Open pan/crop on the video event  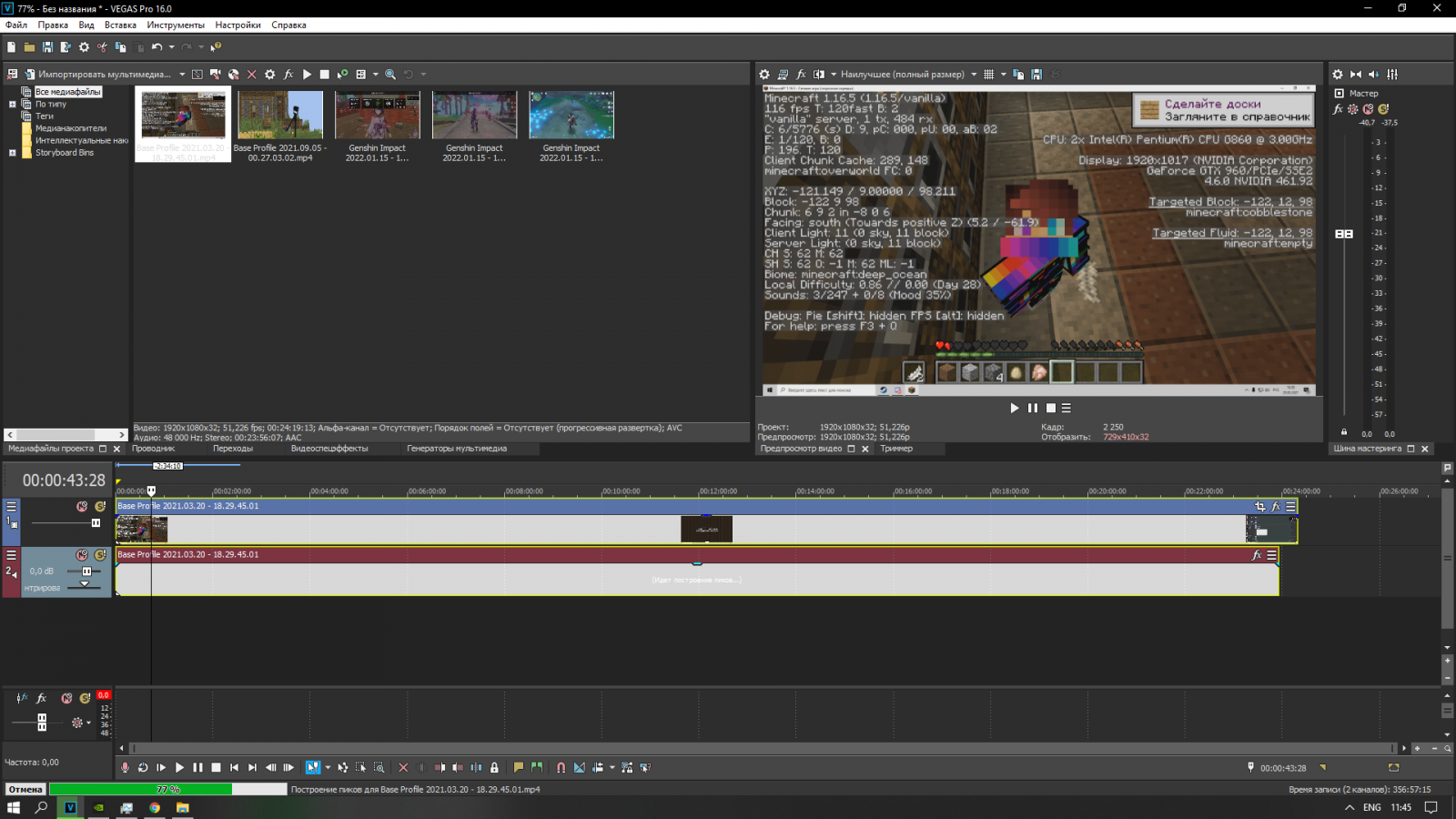(1260, 507)
